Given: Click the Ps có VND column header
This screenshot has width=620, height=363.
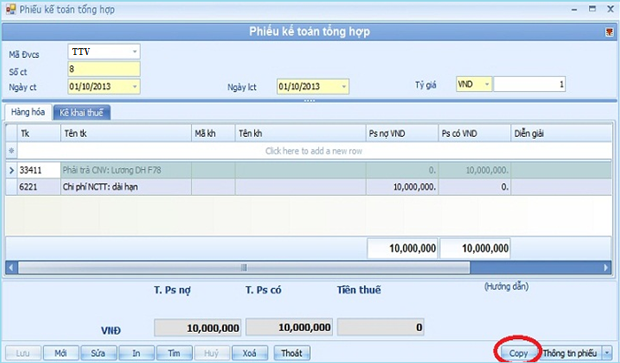Looking at the screenshot, I should coord(474,133).
